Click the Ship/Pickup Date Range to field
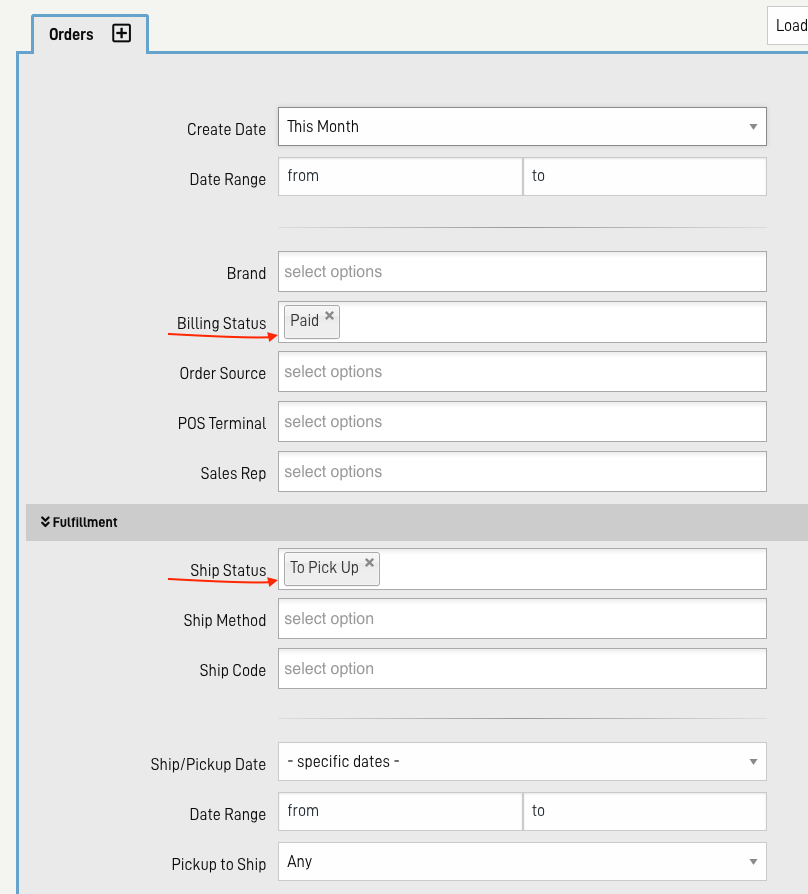Screen dimensions: 808x894 [x=645, y=811]
